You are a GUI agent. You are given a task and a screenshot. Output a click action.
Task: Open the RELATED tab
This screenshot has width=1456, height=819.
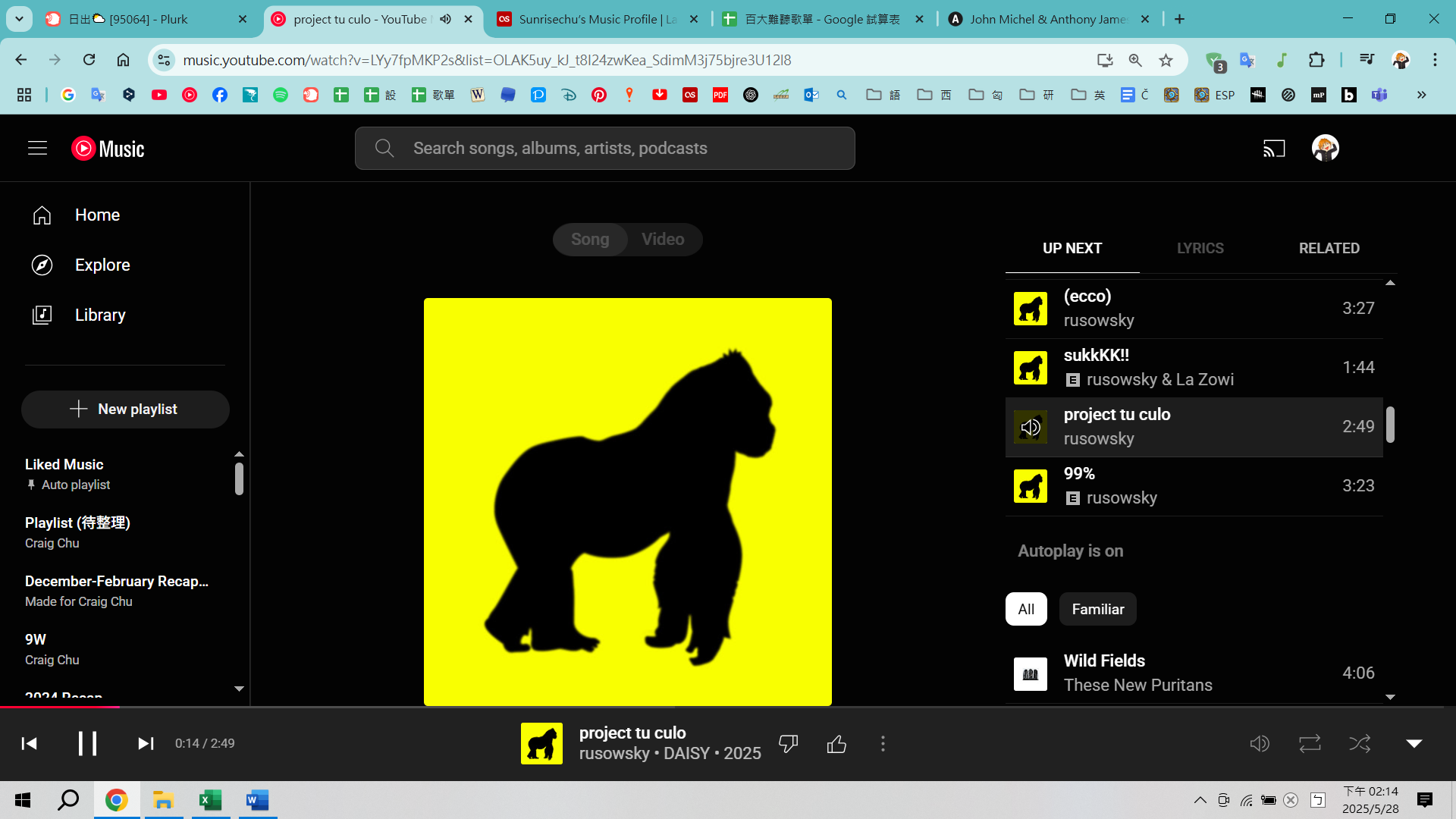[1329, 249]
